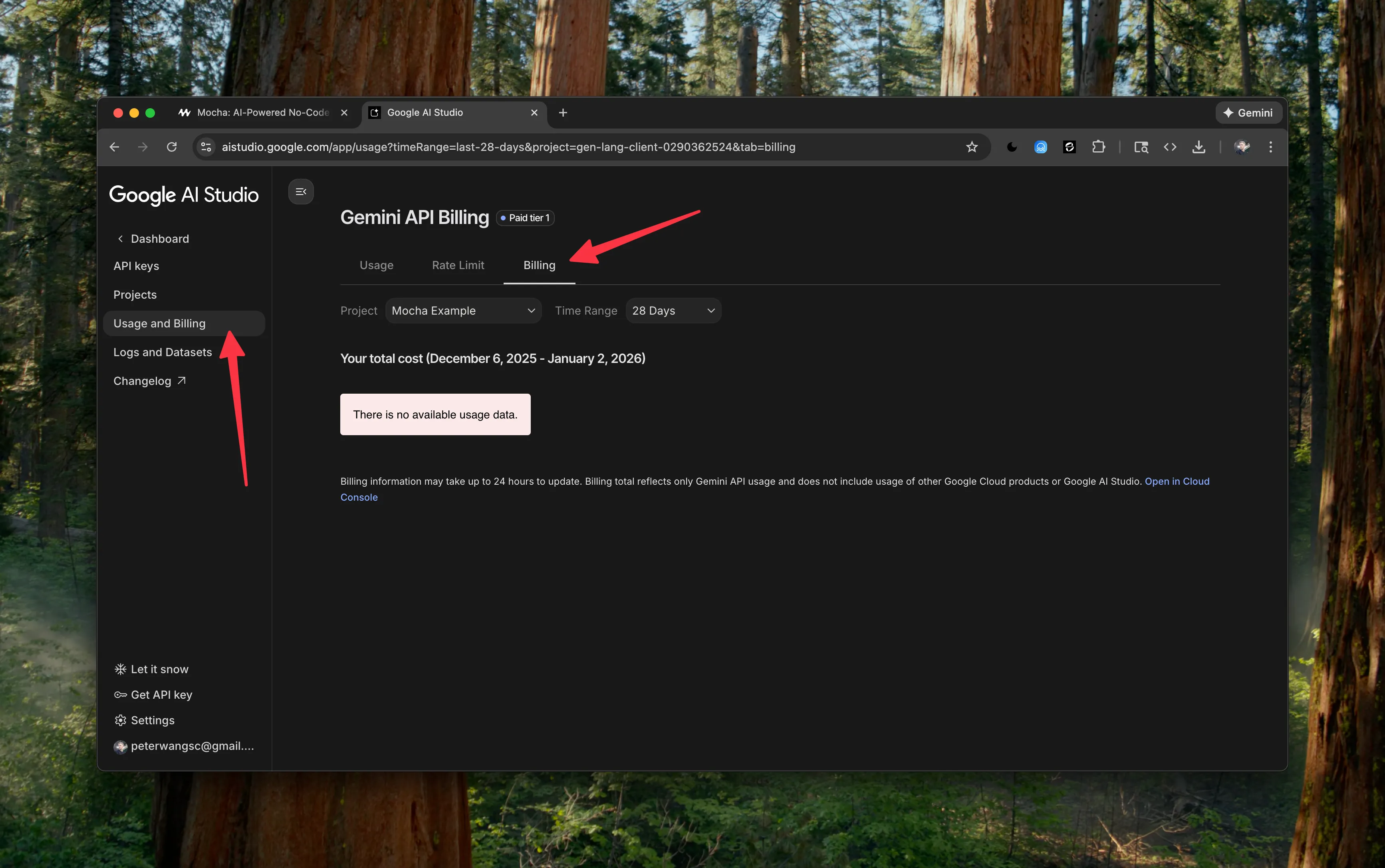Image resolution: width=1385 pixels, height=868 pixels.
Task: Open the Project dropdown showing Mocha Example
Action: click(x=463, y=310)
